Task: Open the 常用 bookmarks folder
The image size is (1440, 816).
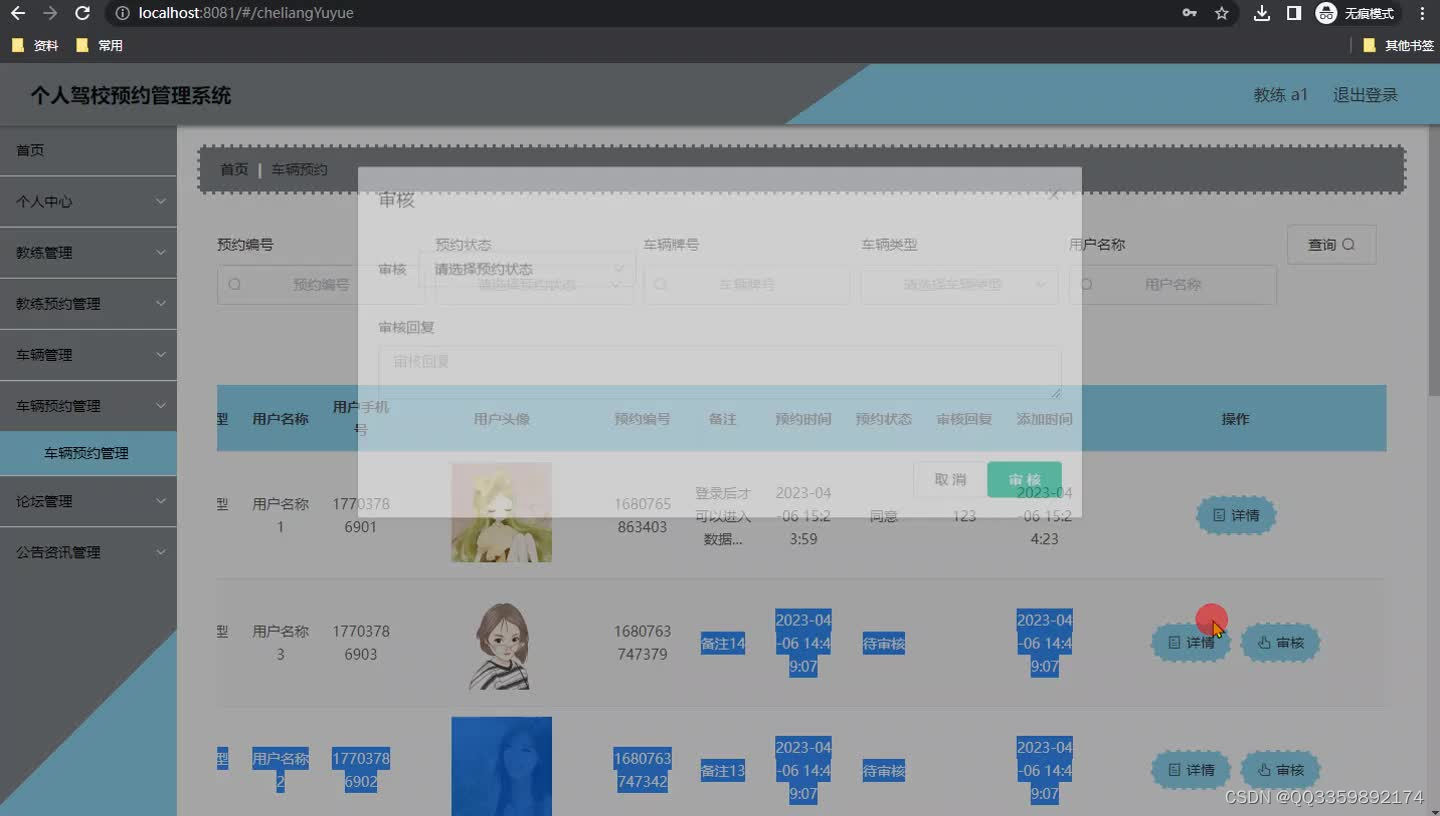Action: pyautogui.click(x=99, y=45)
